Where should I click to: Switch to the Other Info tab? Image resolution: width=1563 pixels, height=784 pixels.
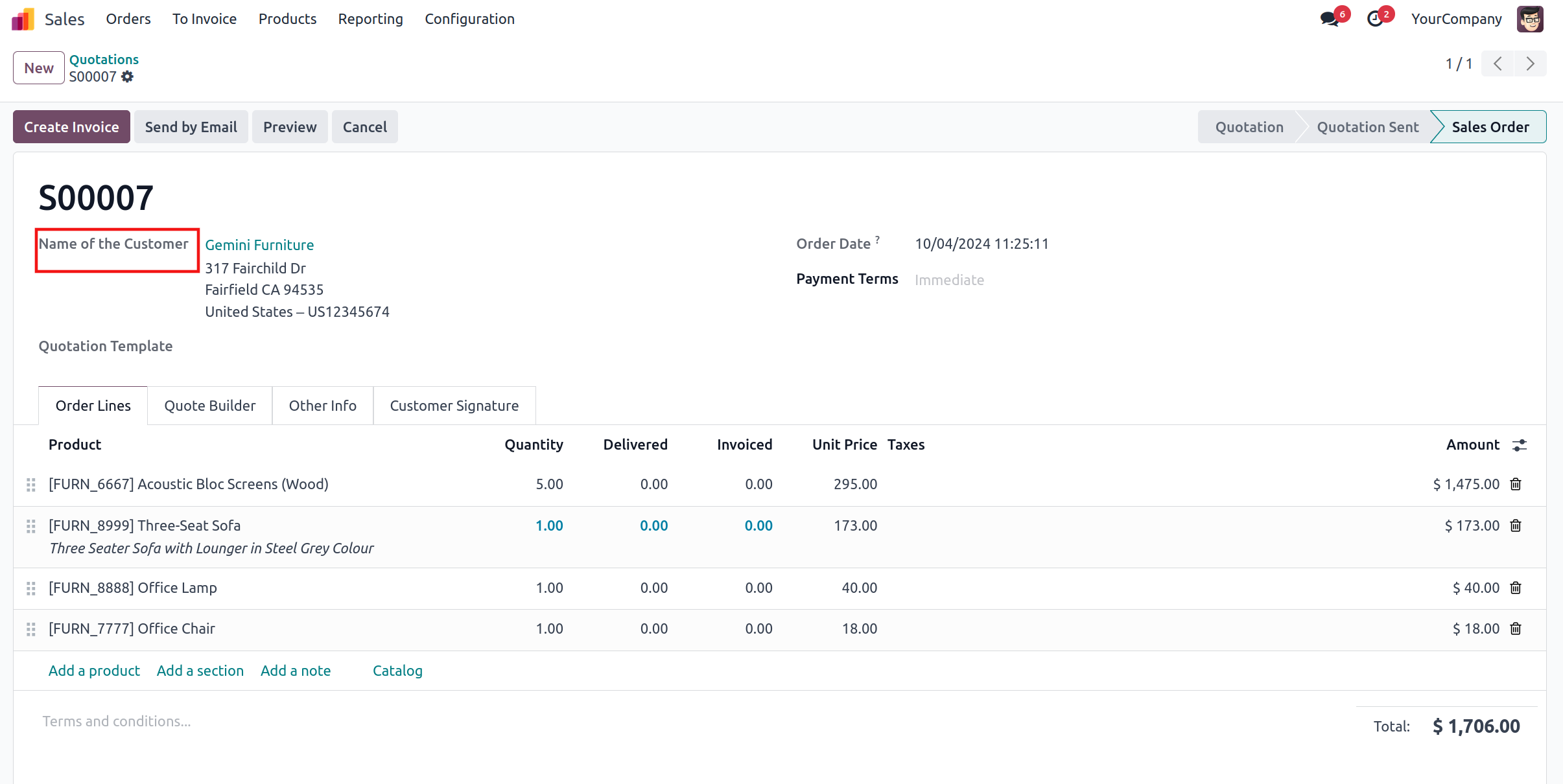[x=322, y=406]
